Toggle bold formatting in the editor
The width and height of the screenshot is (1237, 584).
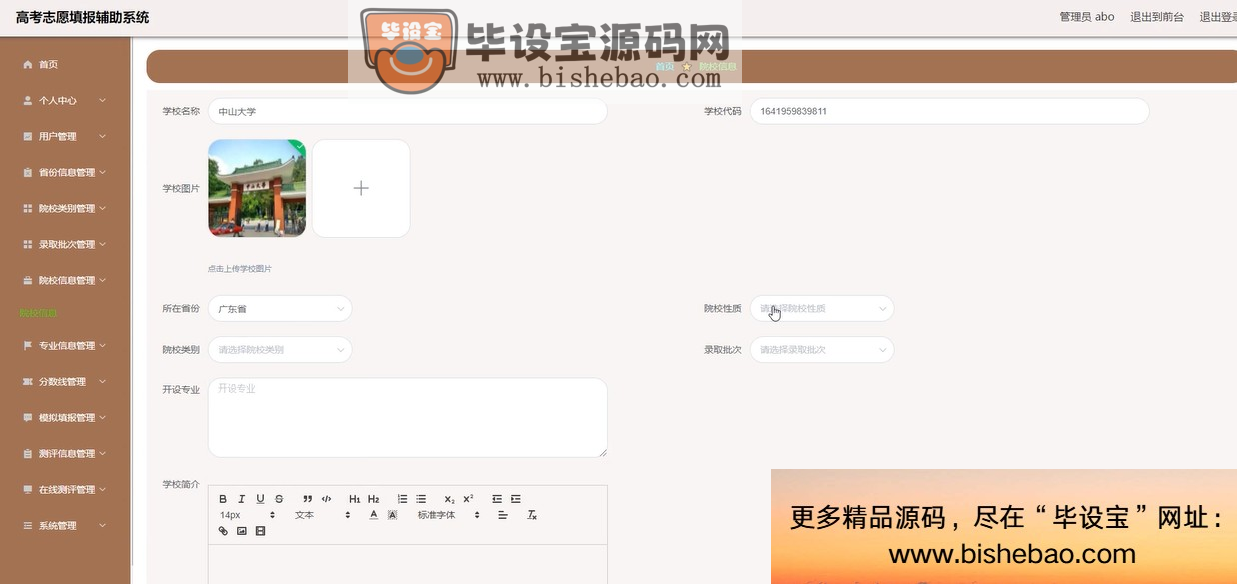(223, 499)
